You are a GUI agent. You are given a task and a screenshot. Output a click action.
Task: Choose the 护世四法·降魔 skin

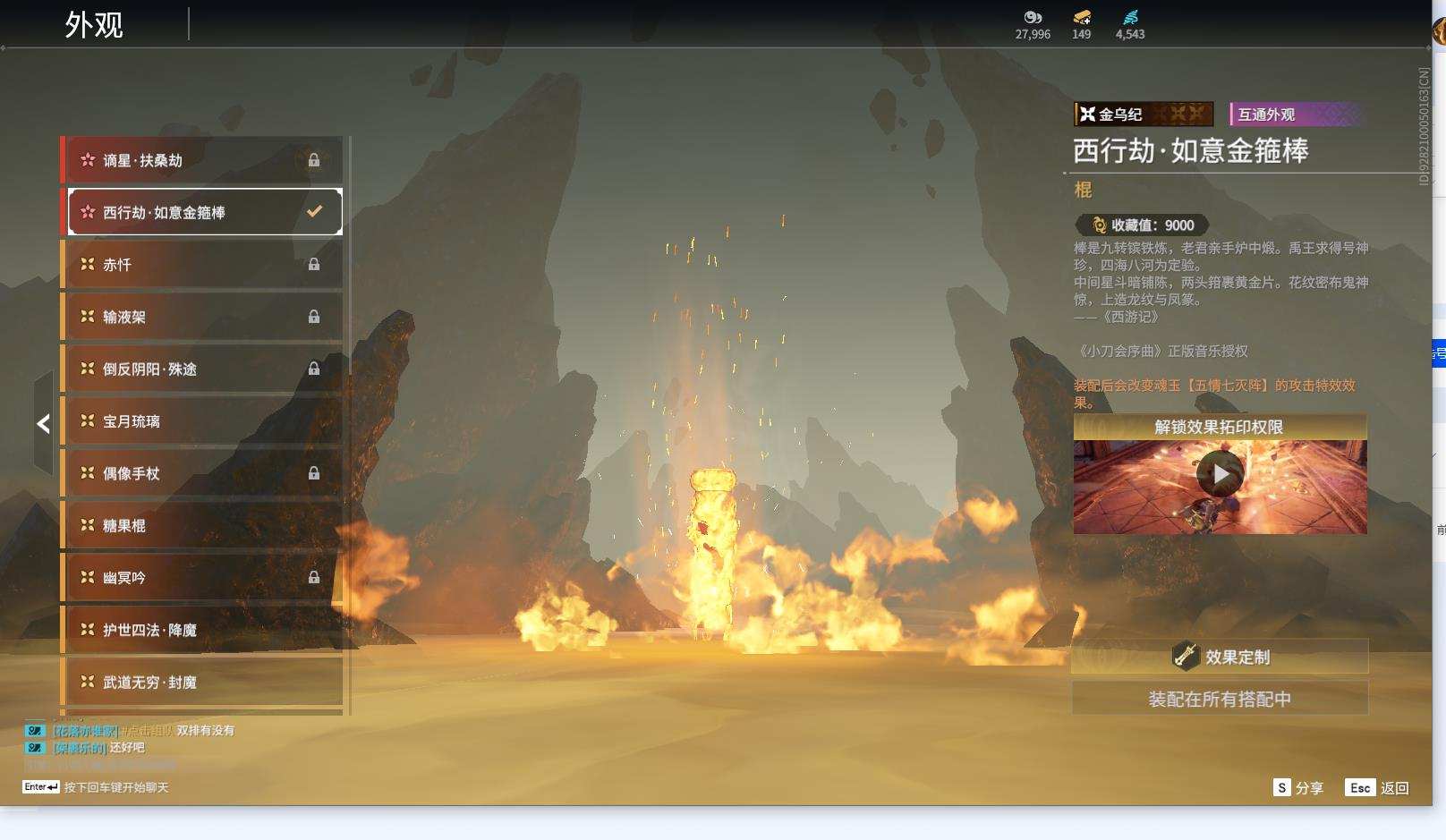(x=201, y=630)
